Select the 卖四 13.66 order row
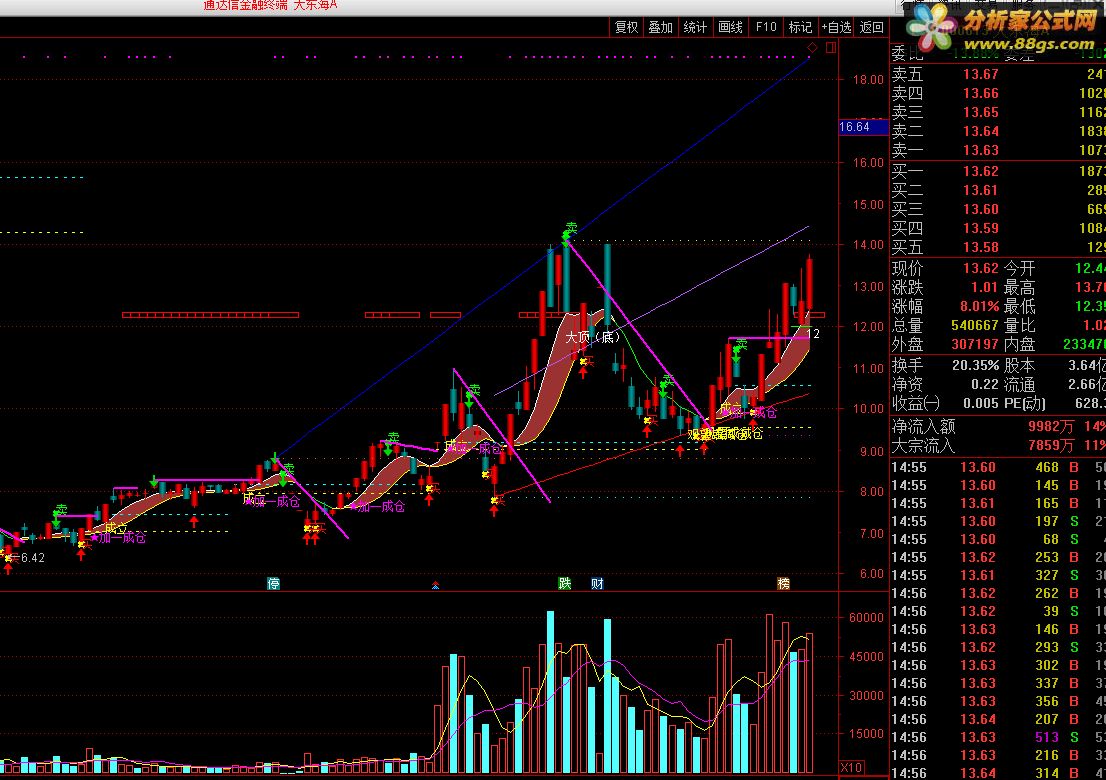This screenshot has height=780, width=1106. pos(998,93)
